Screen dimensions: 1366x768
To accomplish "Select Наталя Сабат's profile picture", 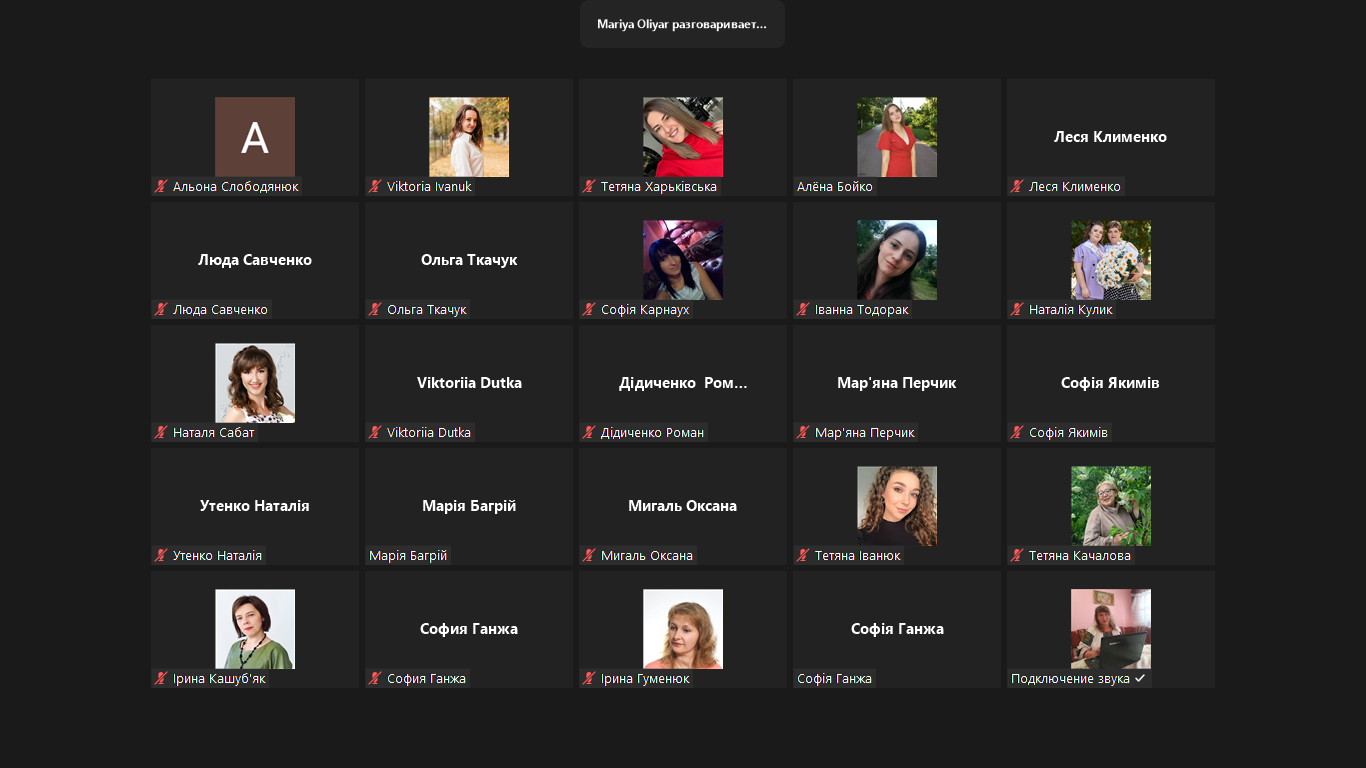I will [255, 383].
